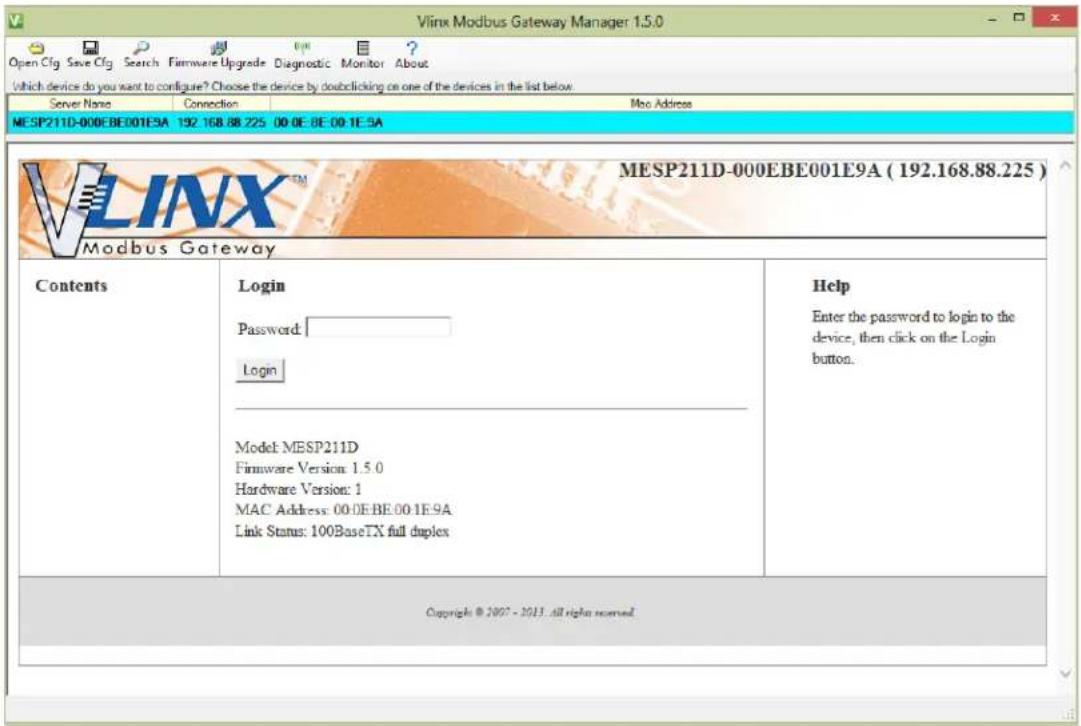Click the Firmware Version: 1.5.0 text
Image resolution: width=1081 pixels, height=726 pixels.
point(309,467)
